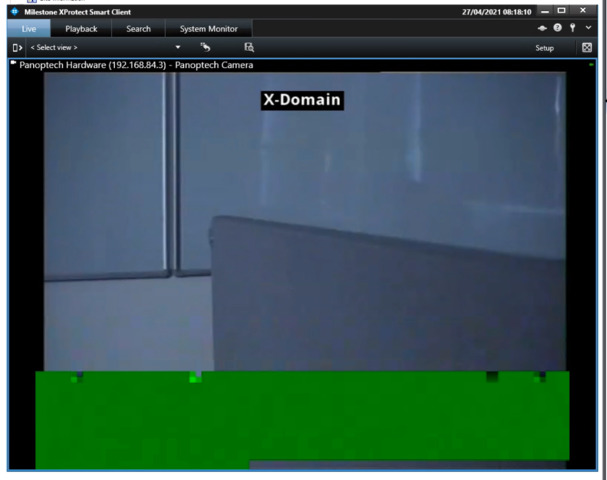Minimize the Smart Client window
Viewport: 607px width, 480px height.
547,11
